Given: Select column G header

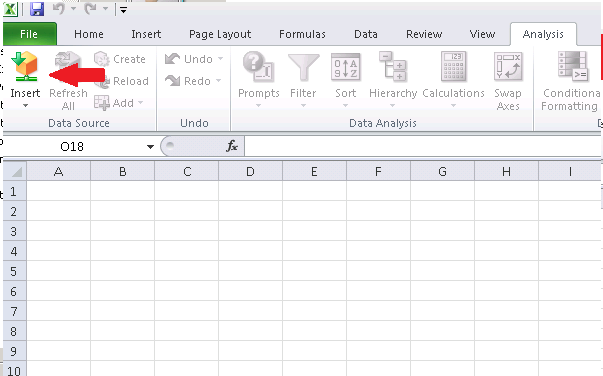Looking at the screenshot, I should coord(442,171).
